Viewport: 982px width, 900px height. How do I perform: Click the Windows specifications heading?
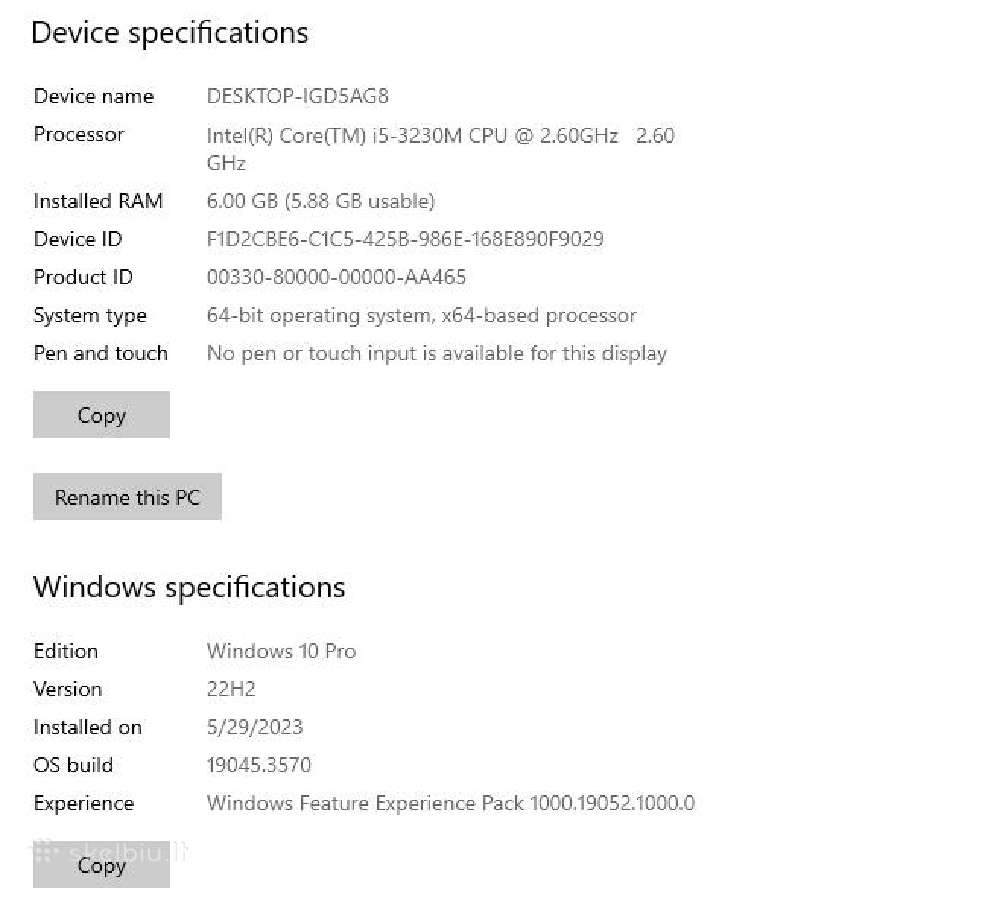189,587
